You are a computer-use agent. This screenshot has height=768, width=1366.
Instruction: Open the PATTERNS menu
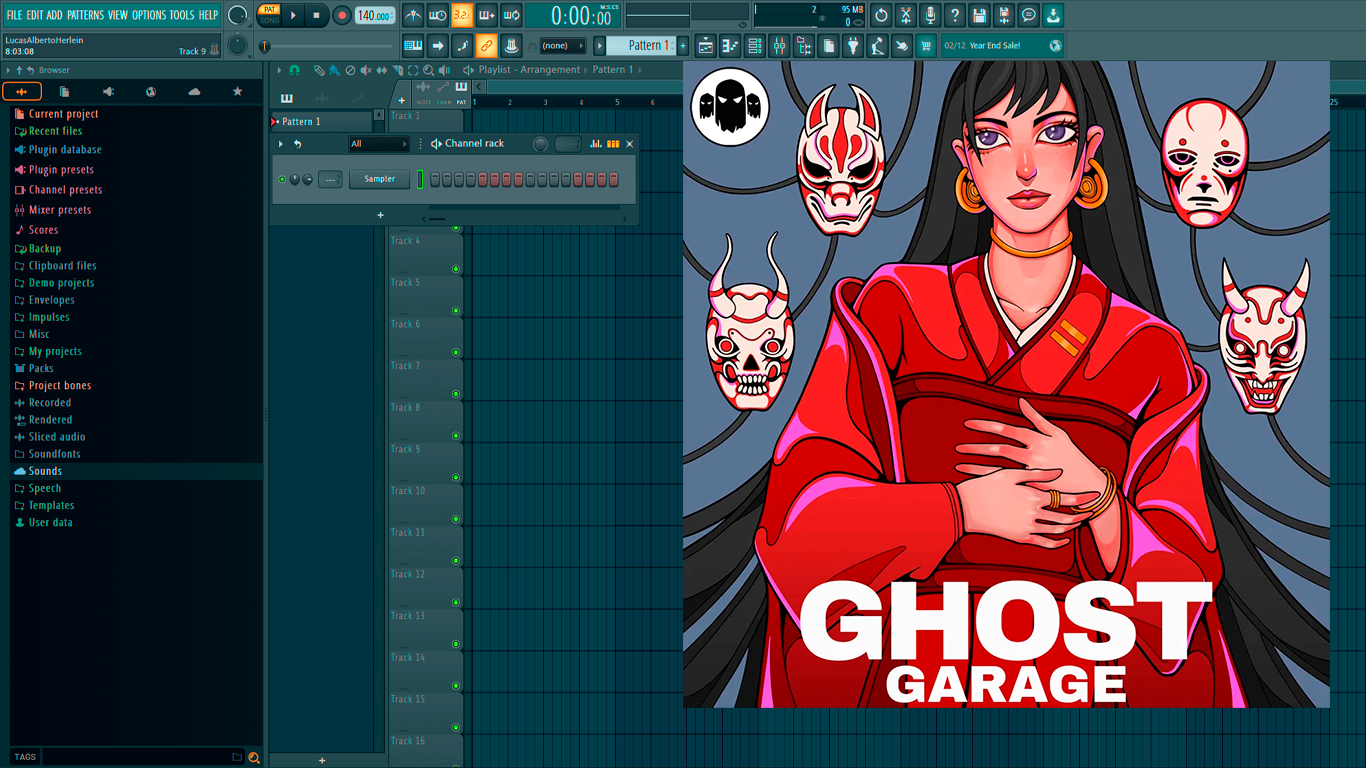[86, 15]
